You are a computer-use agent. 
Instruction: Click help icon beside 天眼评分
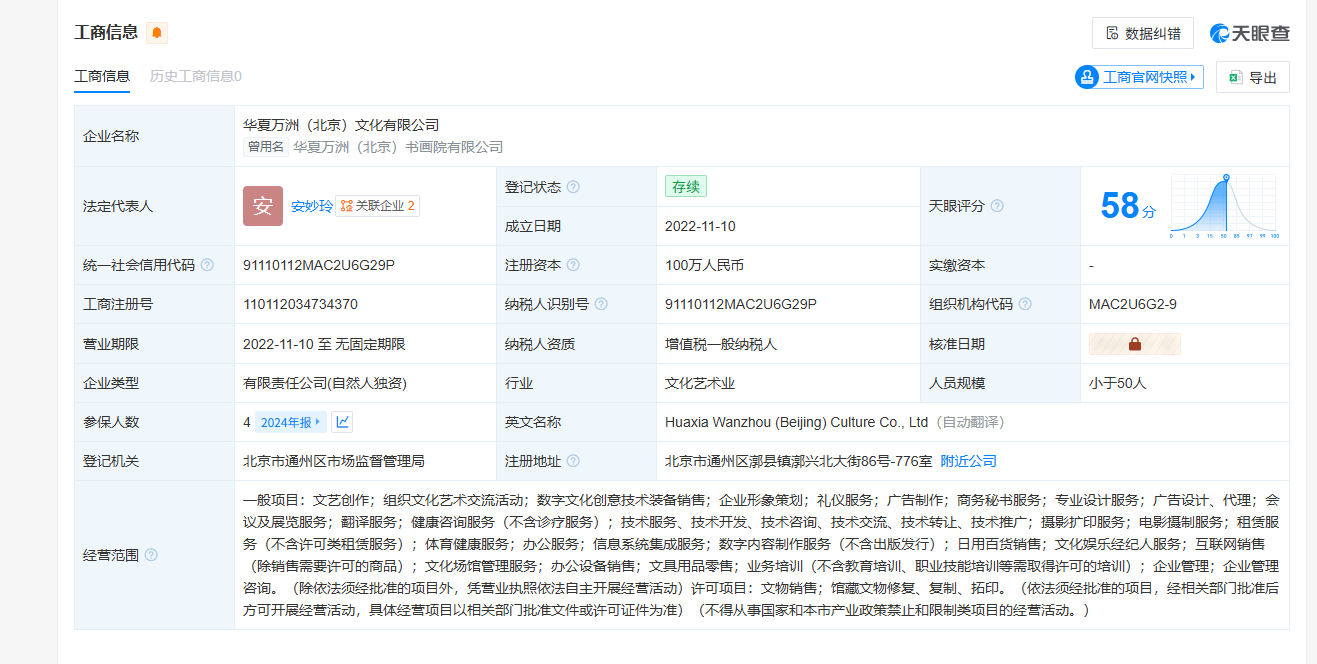[997, 206]
